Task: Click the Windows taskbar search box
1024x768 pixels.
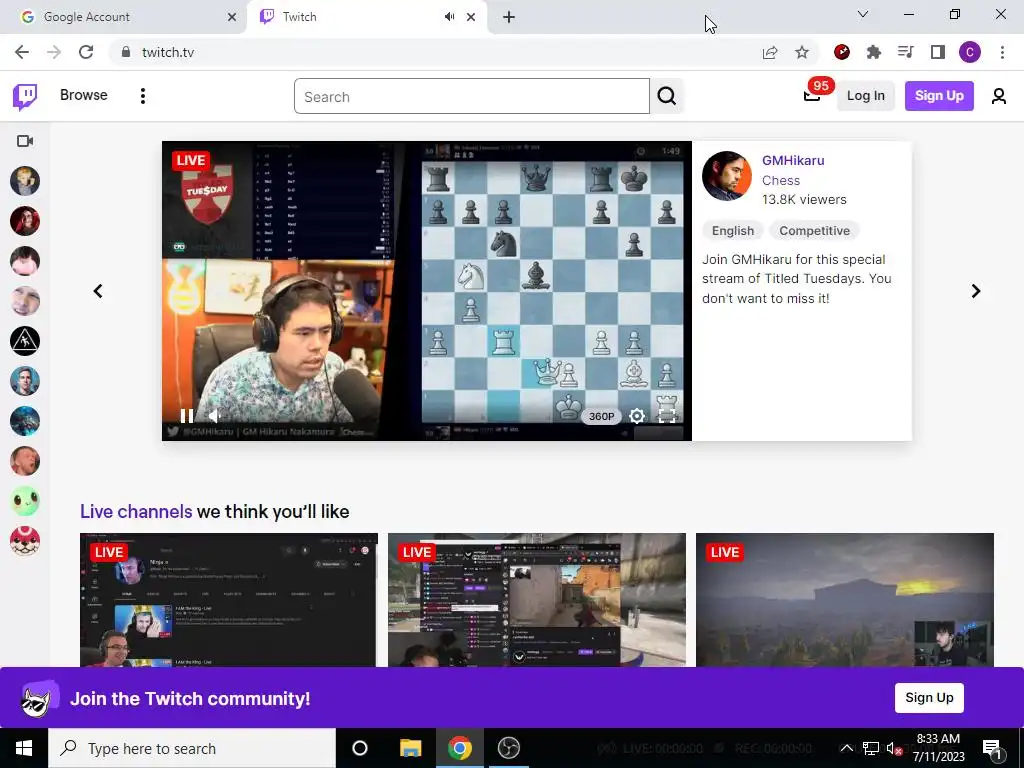Action: pyautogui.click(x=192, y=748)
